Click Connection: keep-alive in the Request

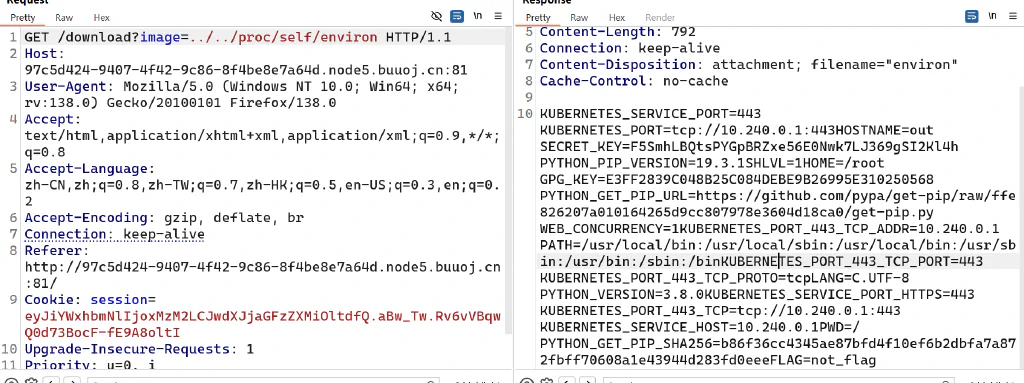click(x=114, y=234)
